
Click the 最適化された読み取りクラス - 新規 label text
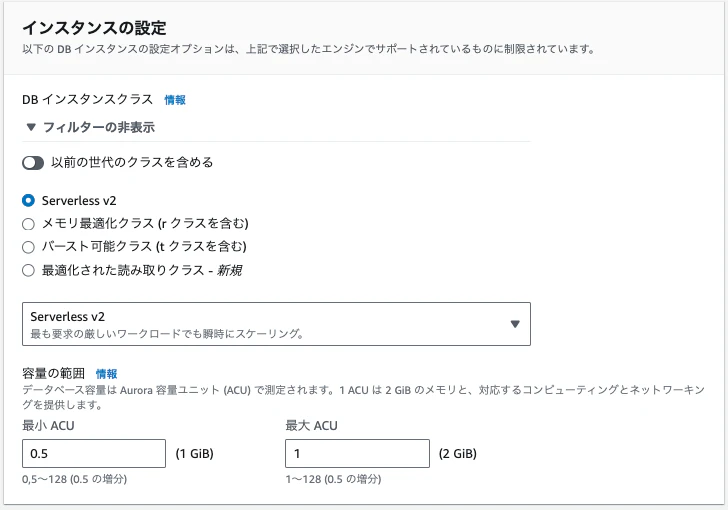[x=141, y=270]
